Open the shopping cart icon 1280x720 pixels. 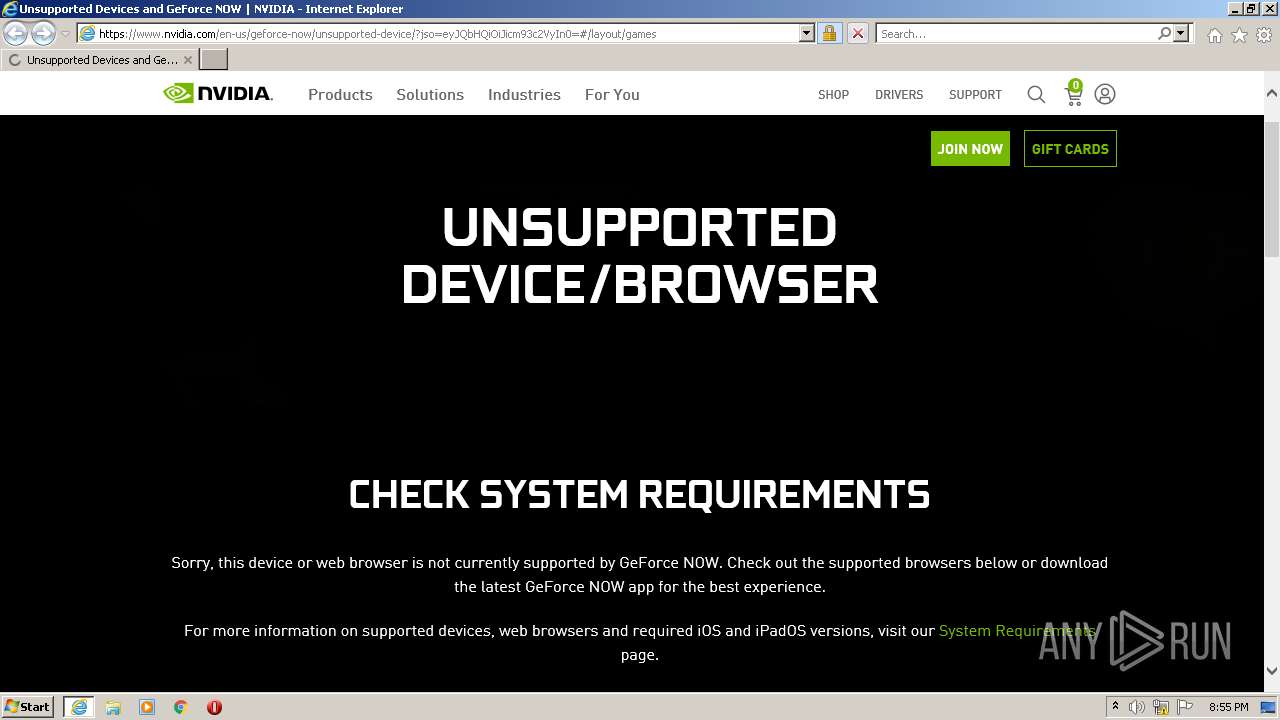[x=1073, y=94]
